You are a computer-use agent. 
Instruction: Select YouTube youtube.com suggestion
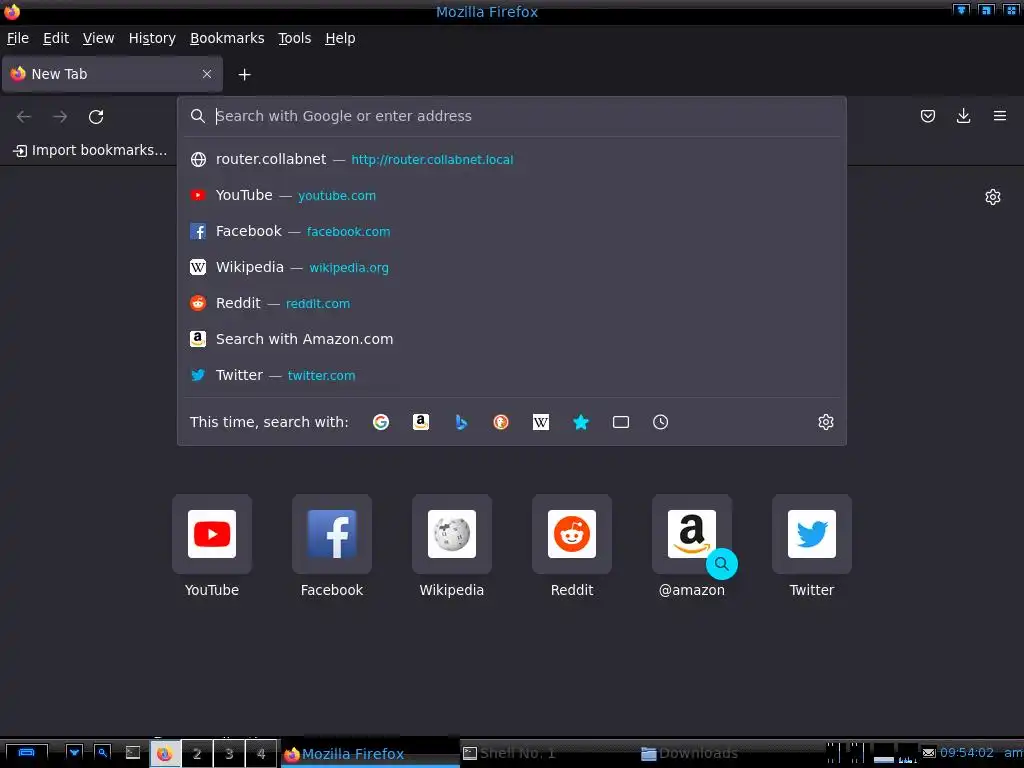click(512, 195)
